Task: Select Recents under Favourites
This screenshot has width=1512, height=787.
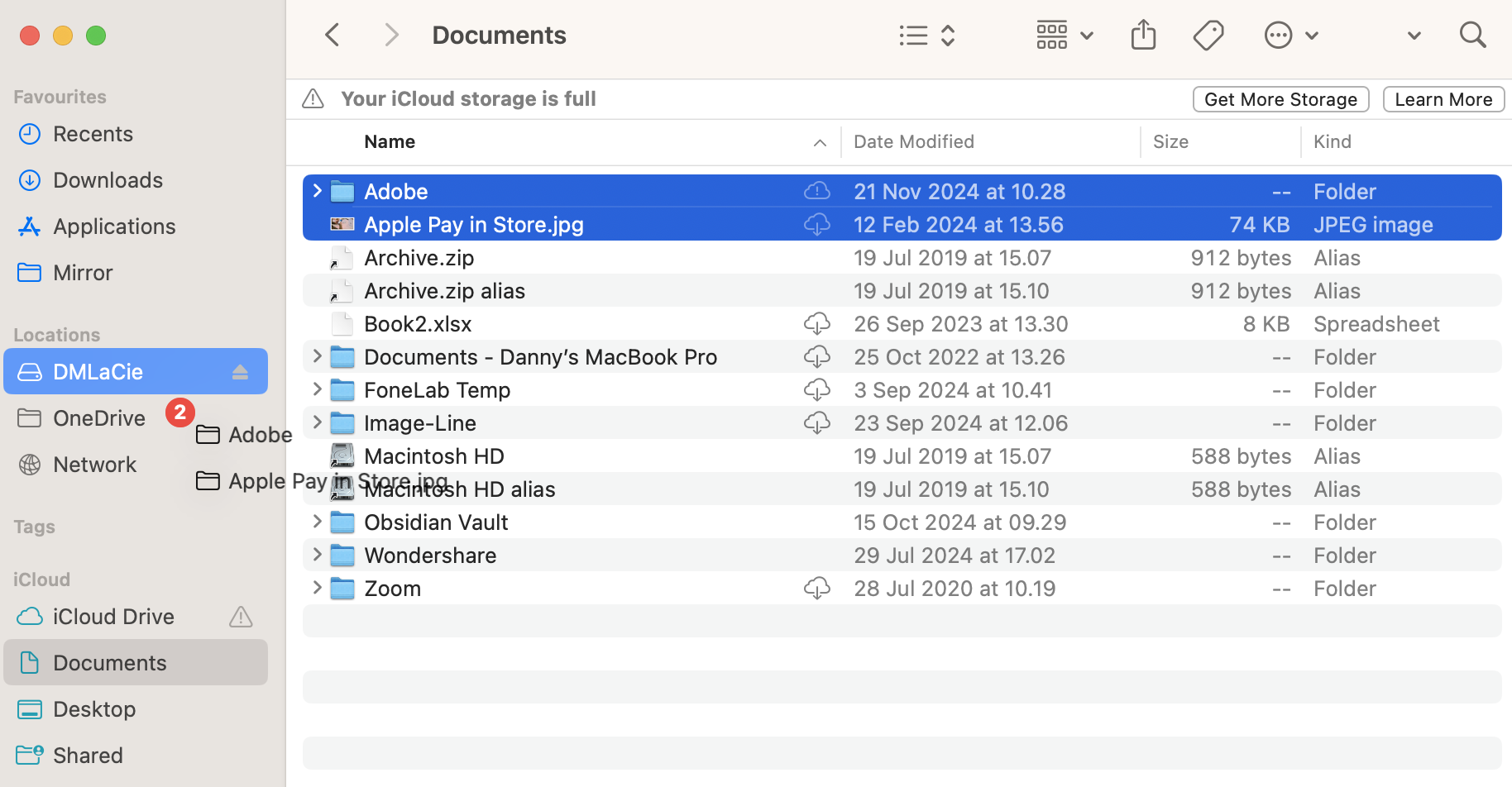Action: [x=93, y=133]
